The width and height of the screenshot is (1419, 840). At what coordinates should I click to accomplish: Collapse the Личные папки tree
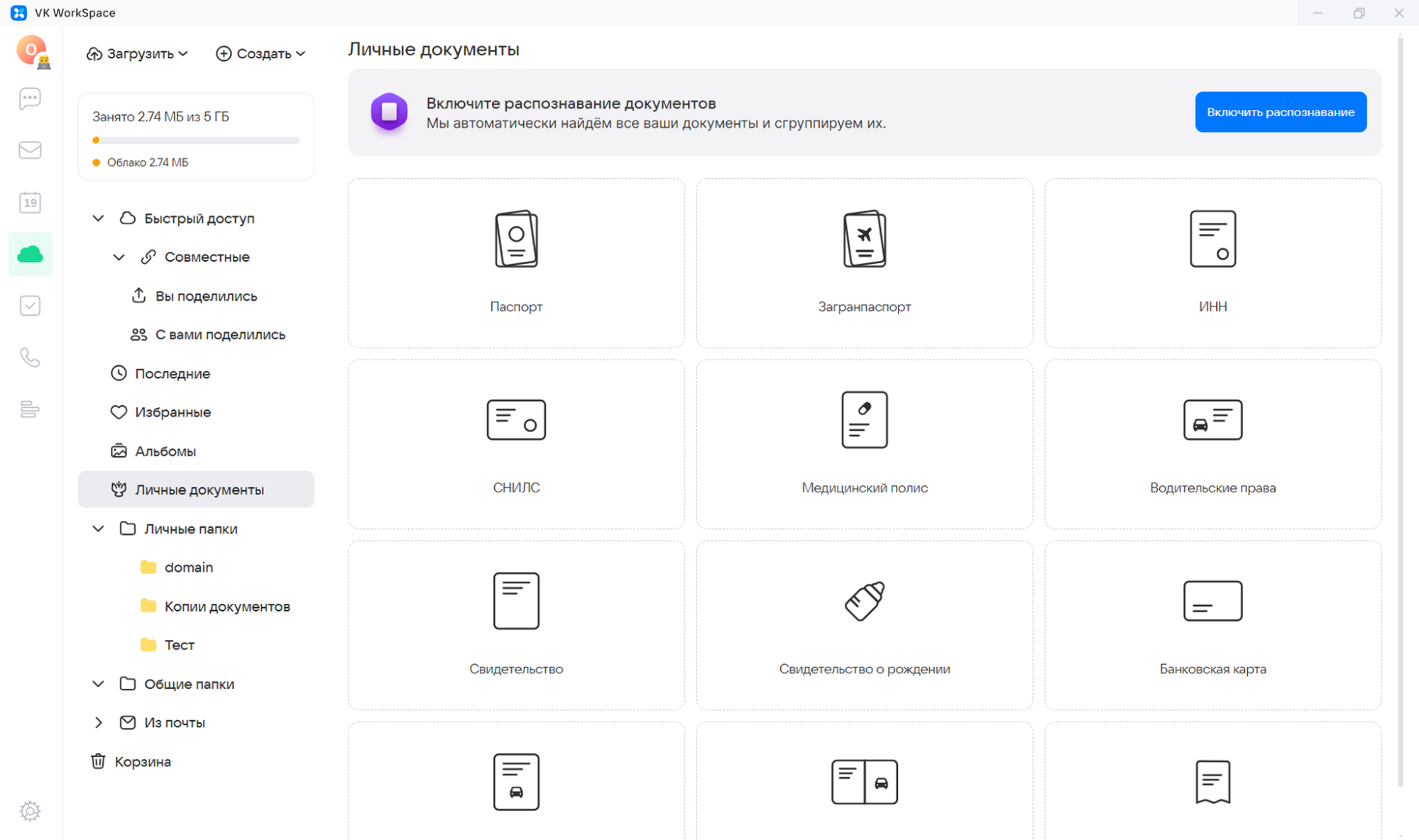coord(99,529)
